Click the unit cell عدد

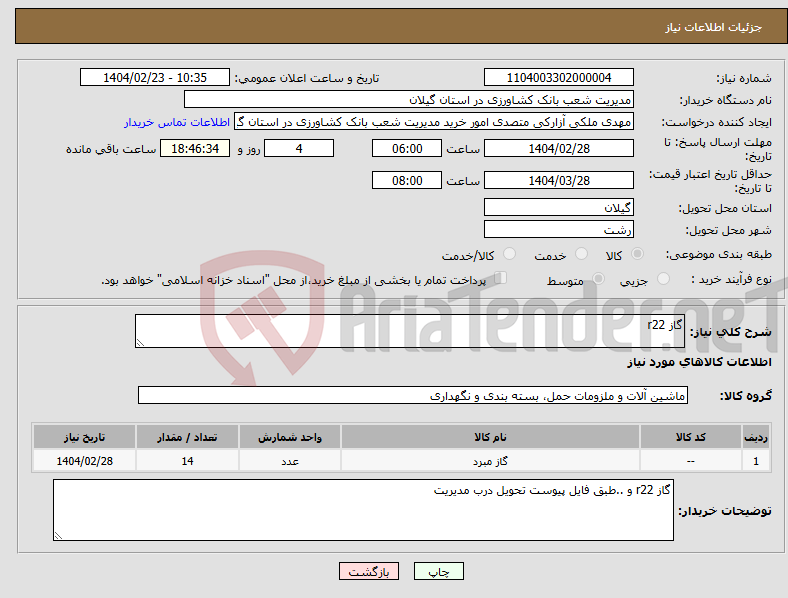(290, 461)
